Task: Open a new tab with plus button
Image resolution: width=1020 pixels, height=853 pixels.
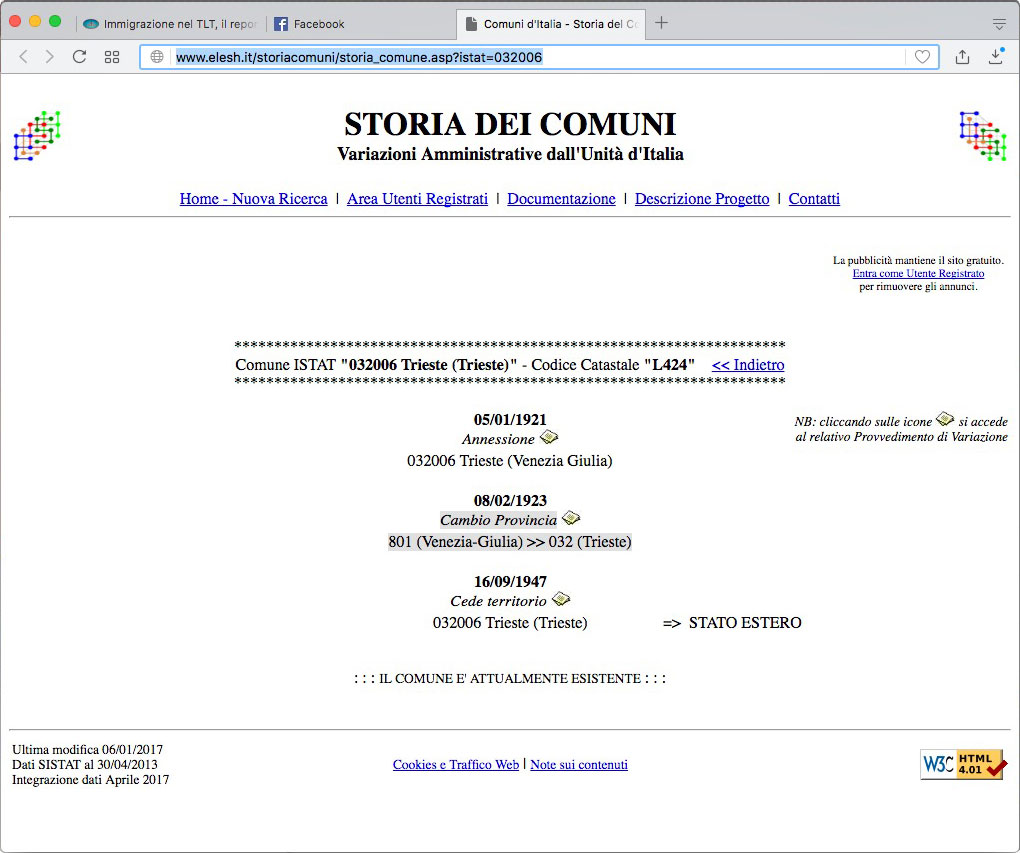Action: [x=661, y=24]
